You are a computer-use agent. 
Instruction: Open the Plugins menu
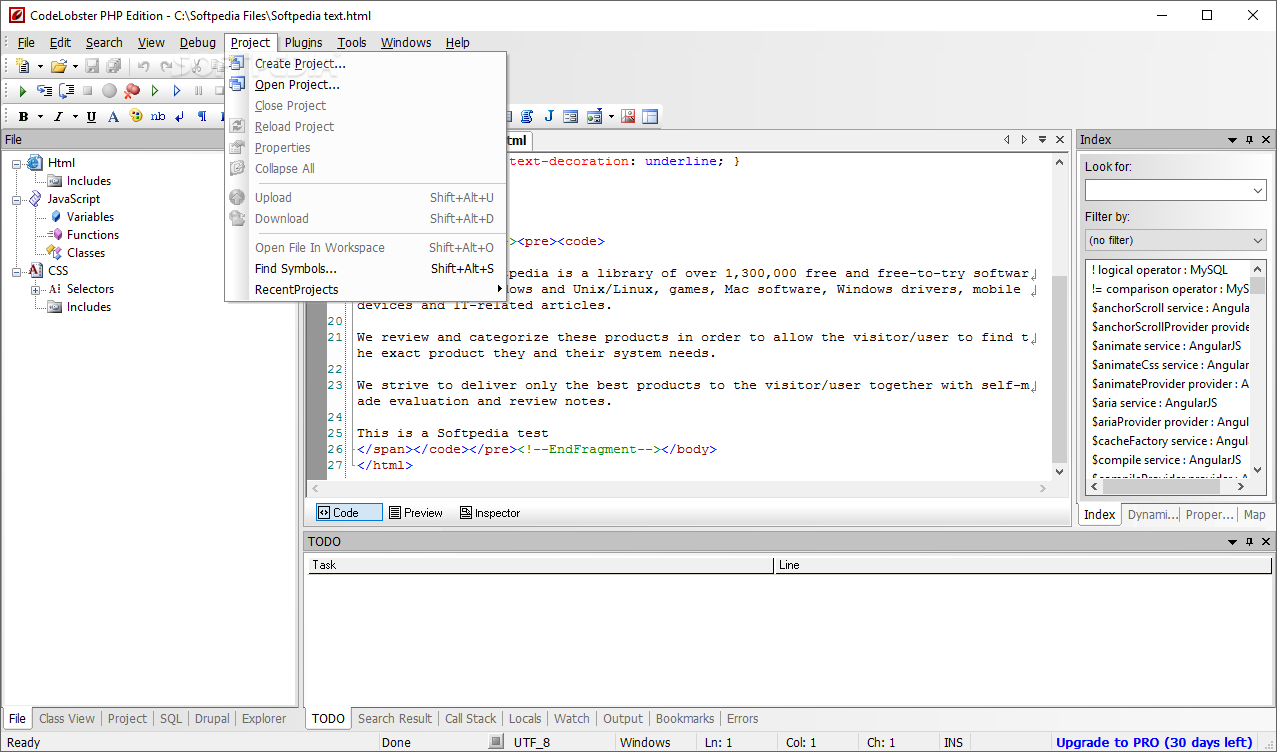coord(303,42)
